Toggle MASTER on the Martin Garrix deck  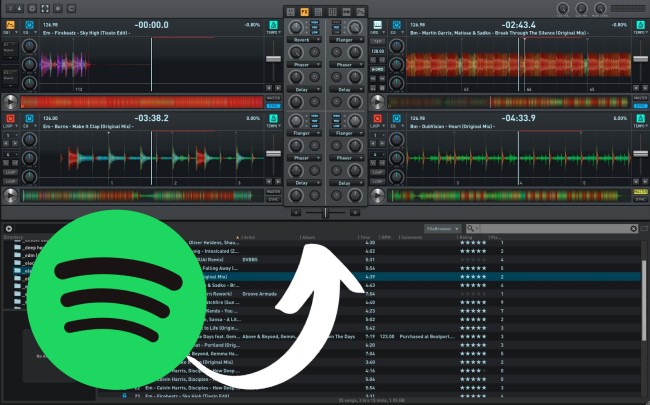tap(640, 98)
